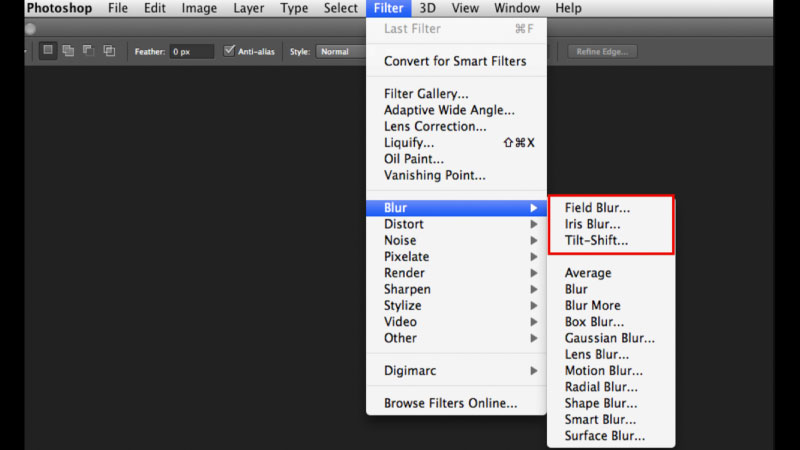800x450 pixels.
Task: Open Filter Gallery
Action: 456,94
